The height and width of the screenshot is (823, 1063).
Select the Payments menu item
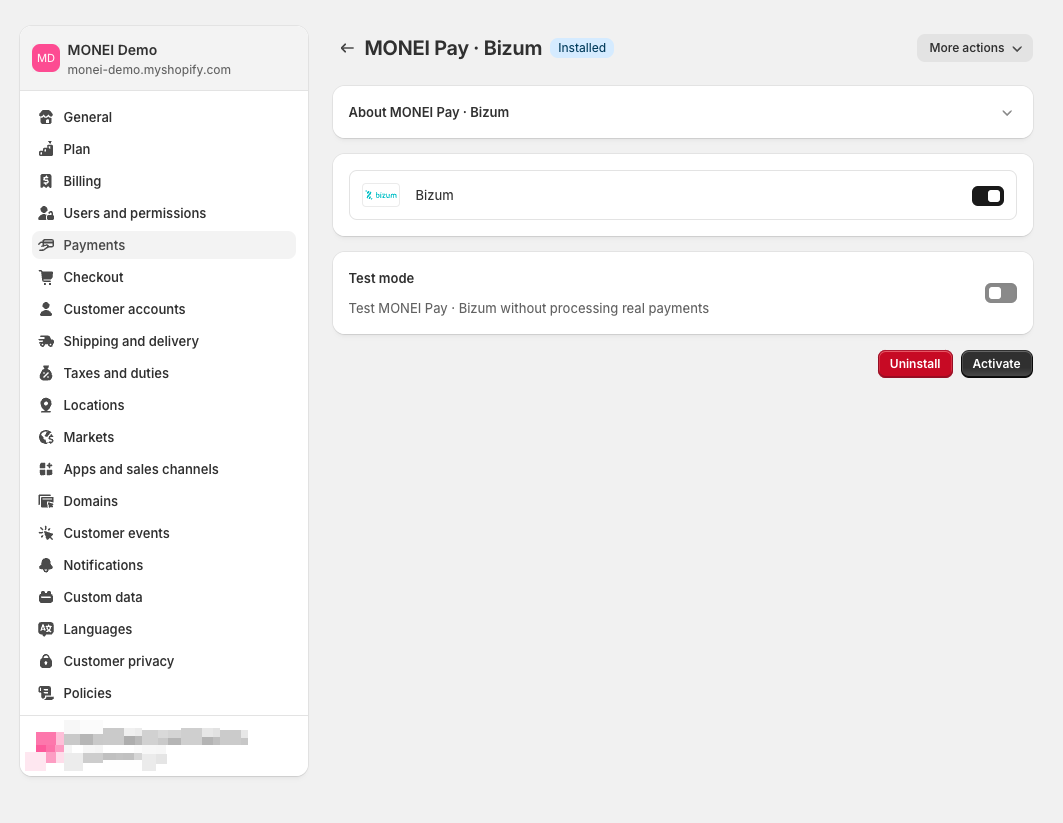point(164,245)
